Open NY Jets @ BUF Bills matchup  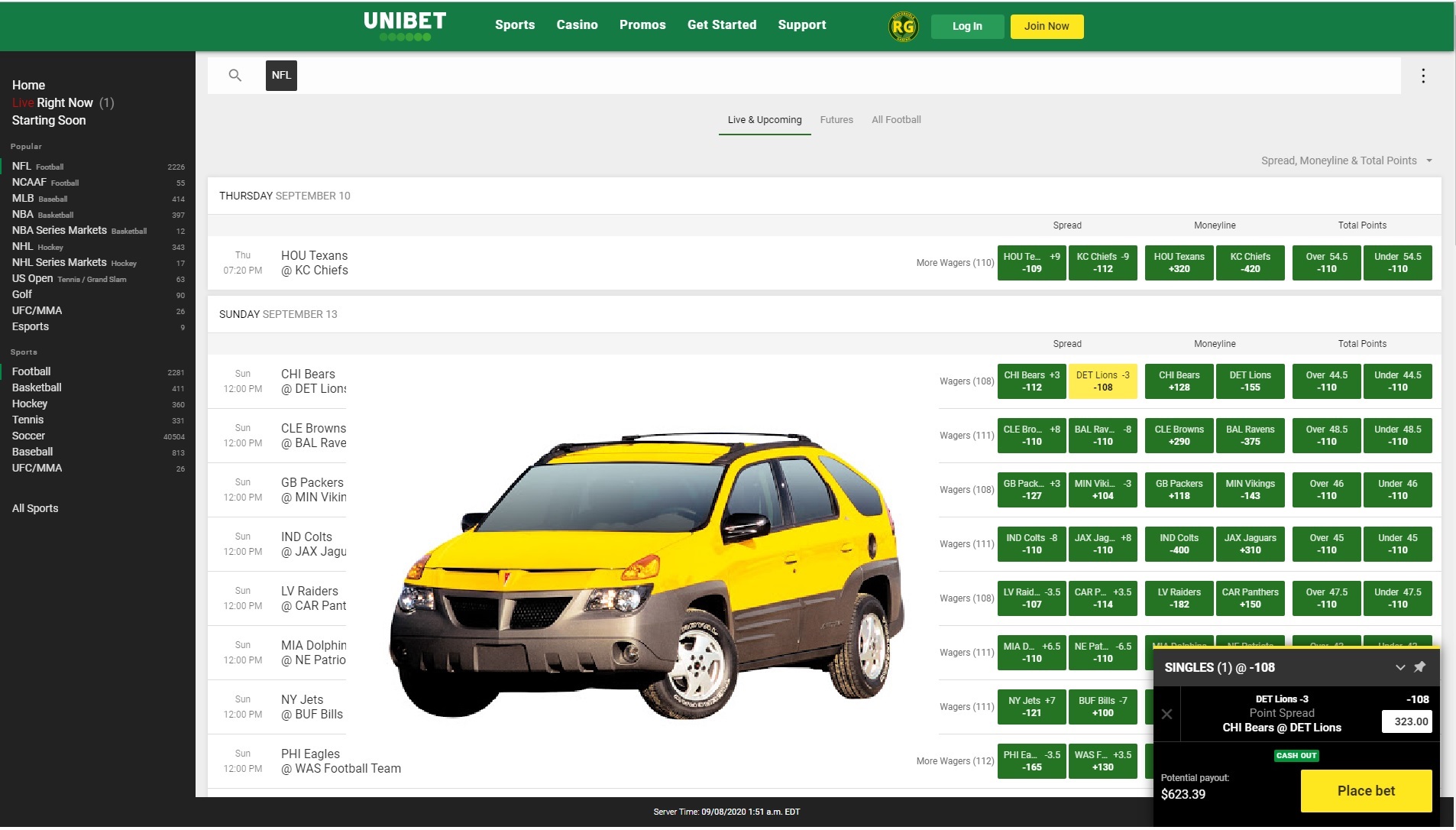point(312,707)
